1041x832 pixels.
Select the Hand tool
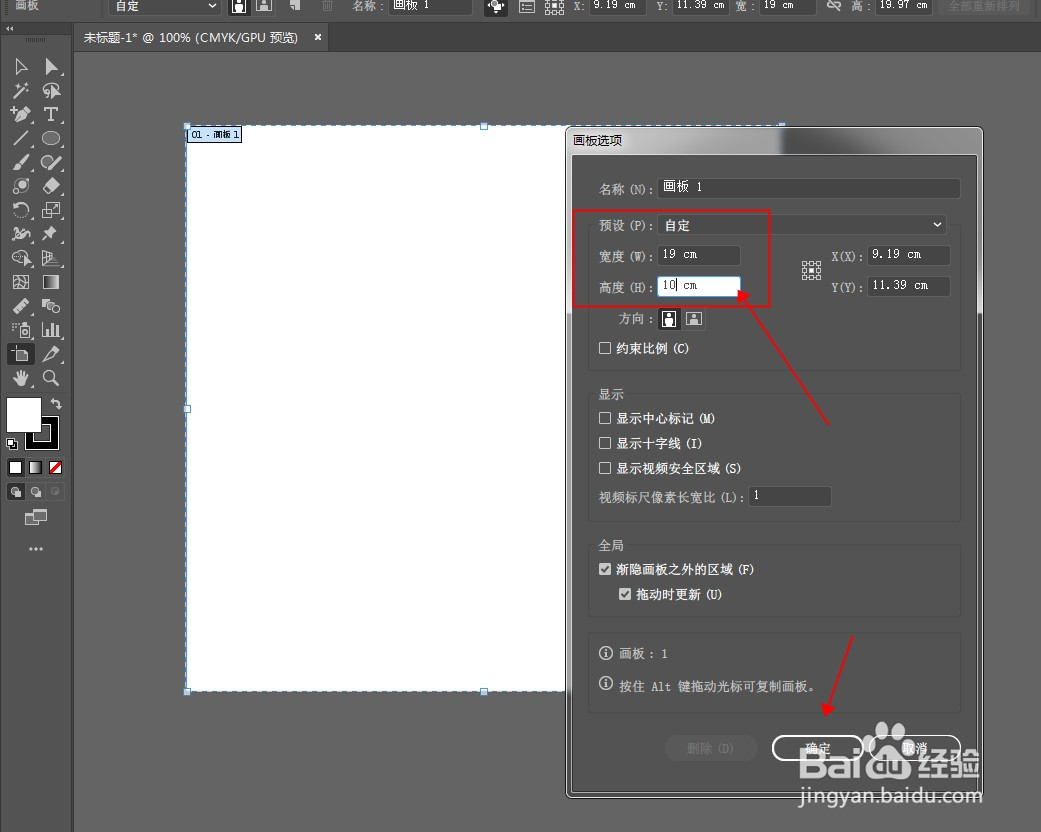20,379
